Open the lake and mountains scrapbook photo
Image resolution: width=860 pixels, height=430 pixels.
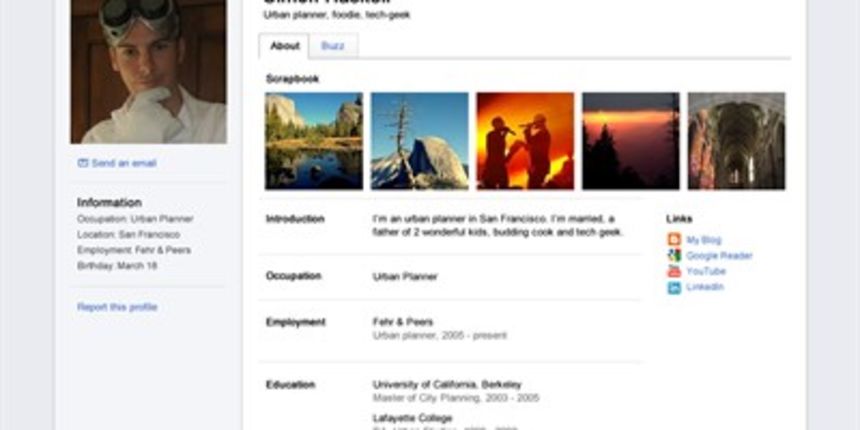(x=314, y=141)
